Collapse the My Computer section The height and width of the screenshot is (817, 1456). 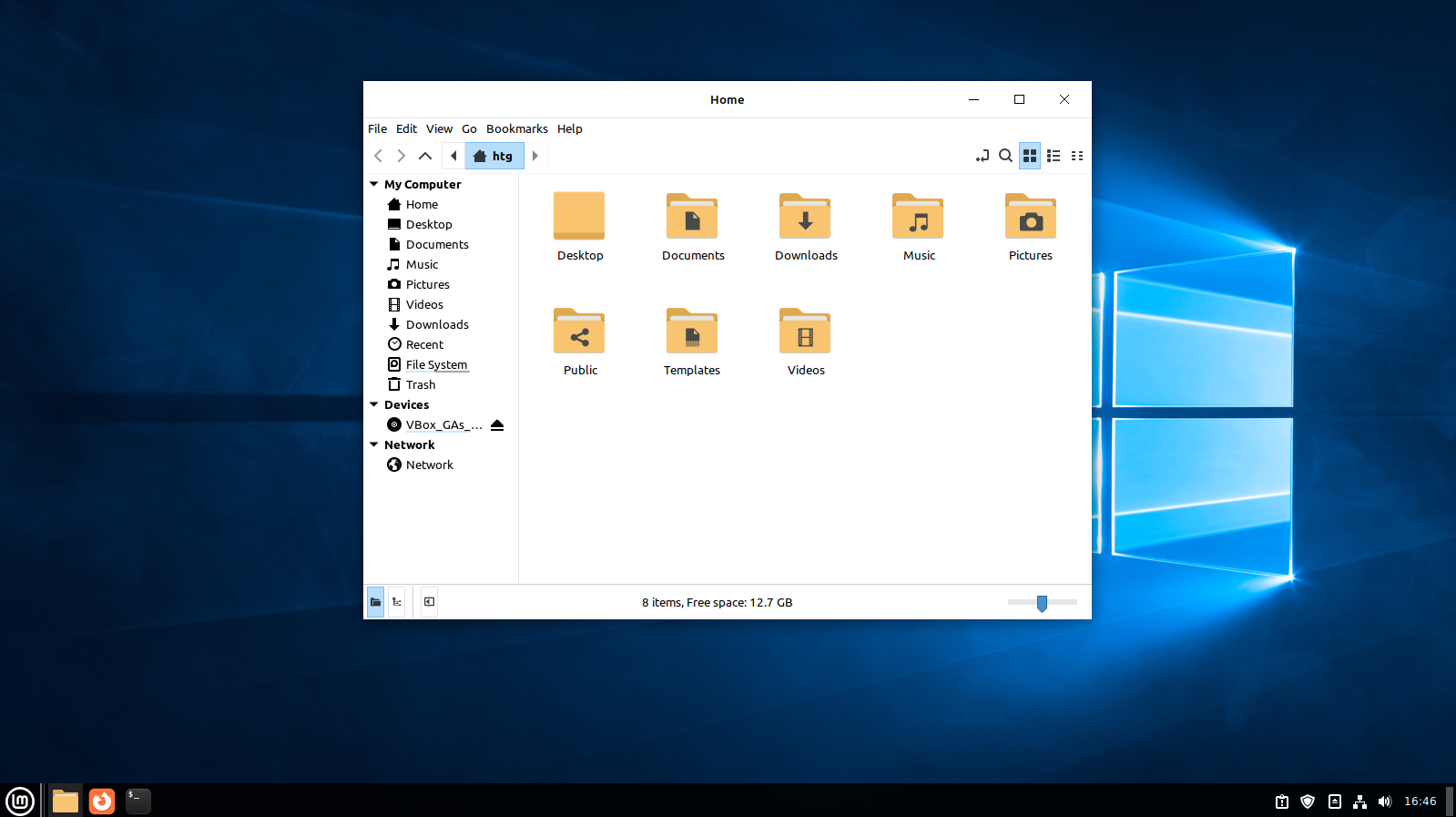[374, 184]
